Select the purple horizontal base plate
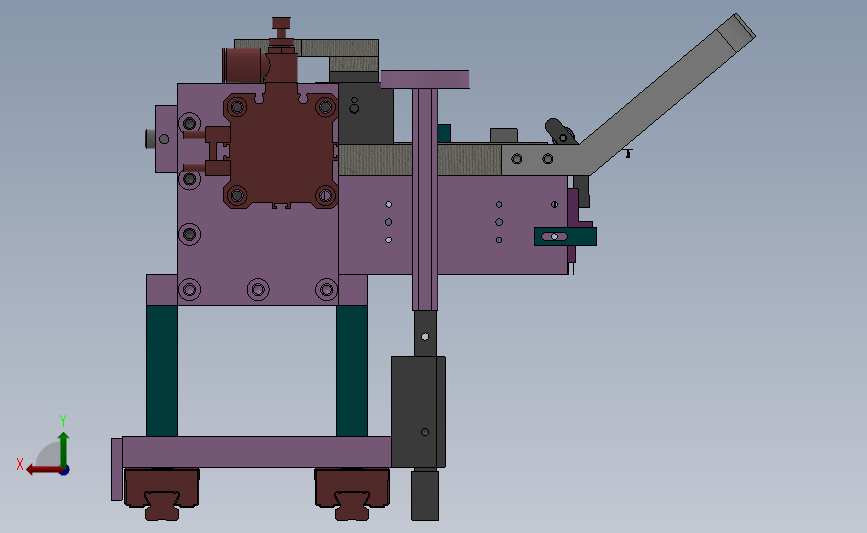Image resolution: width=867 pixels, height=533 pixels. (x=257, y=452)
